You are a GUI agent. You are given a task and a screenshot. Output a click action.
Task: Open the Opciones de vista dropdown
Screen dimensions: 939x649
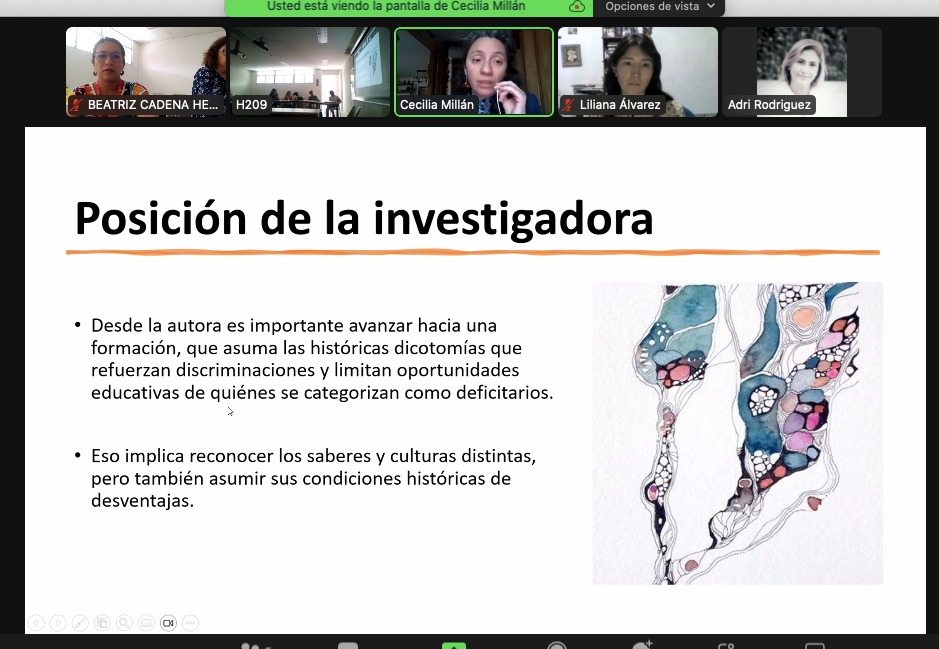pos(659,7)
